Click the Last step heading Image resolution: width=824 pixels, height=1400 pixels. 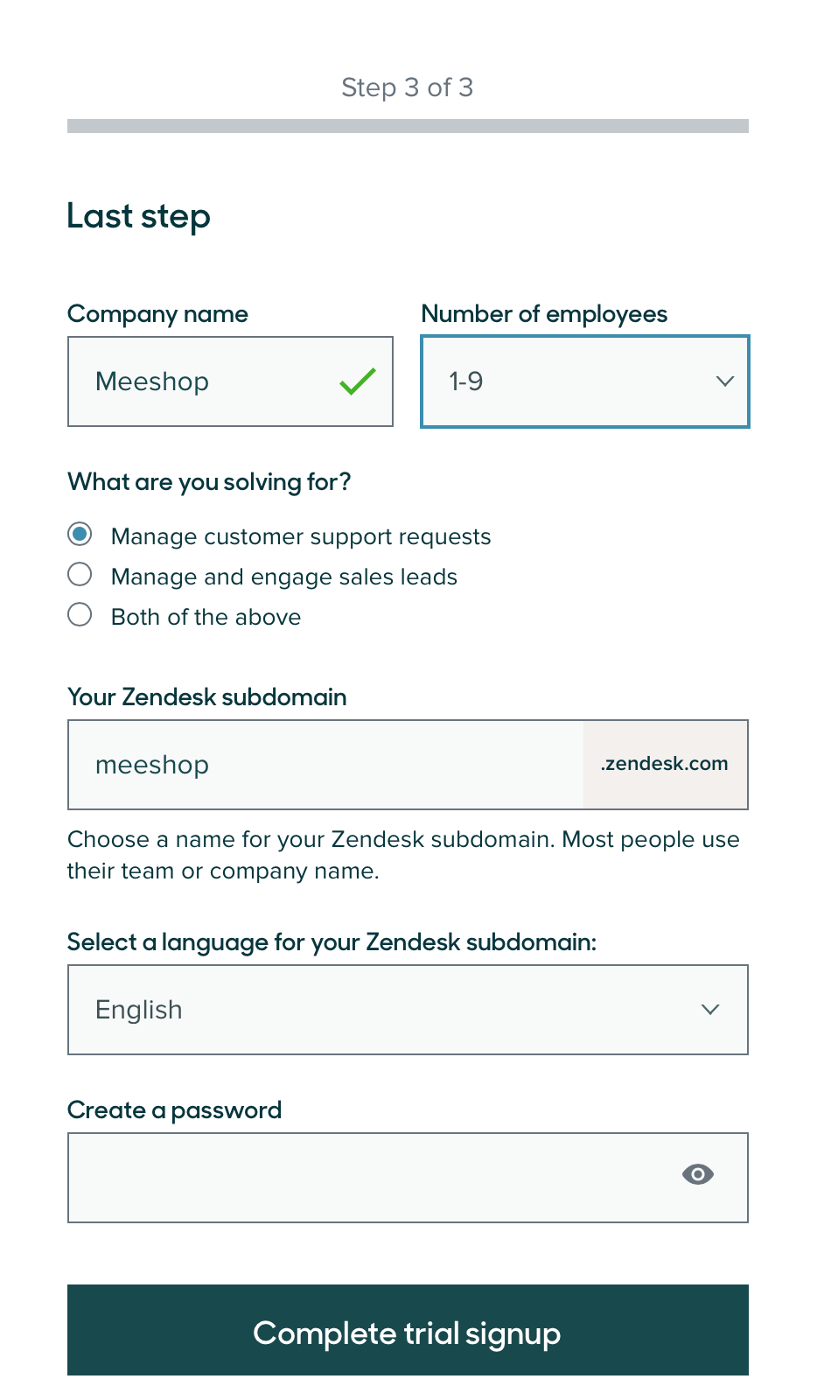(139, 216)
